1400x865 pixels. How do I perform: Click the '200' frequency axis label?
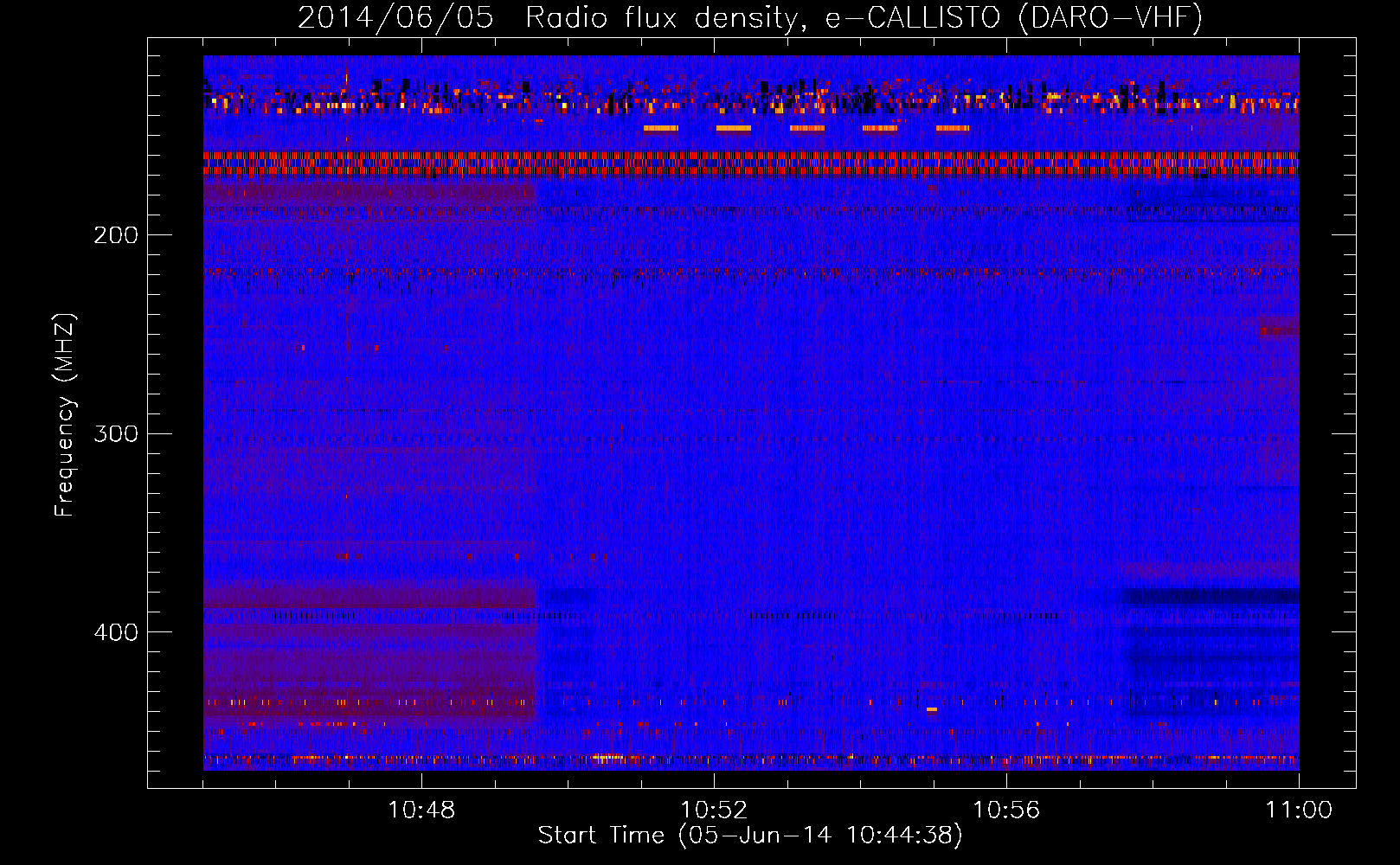pyautogui.click(x=116, y=235)
